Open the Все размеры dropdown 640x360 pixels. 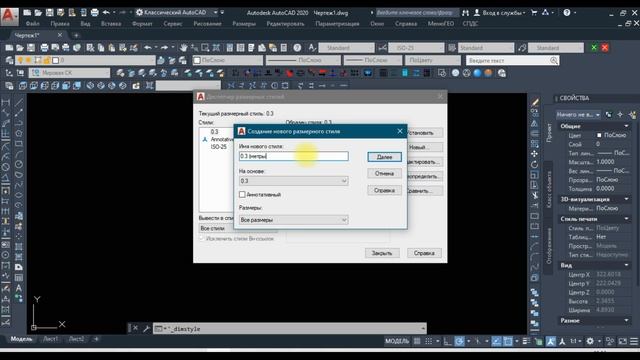(293, 220)
